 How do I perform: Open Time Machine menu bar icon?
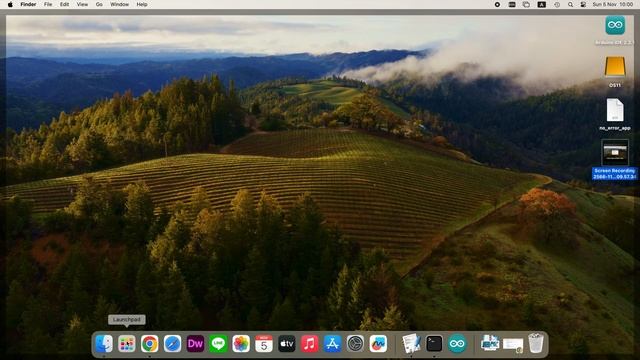[557, 4]
